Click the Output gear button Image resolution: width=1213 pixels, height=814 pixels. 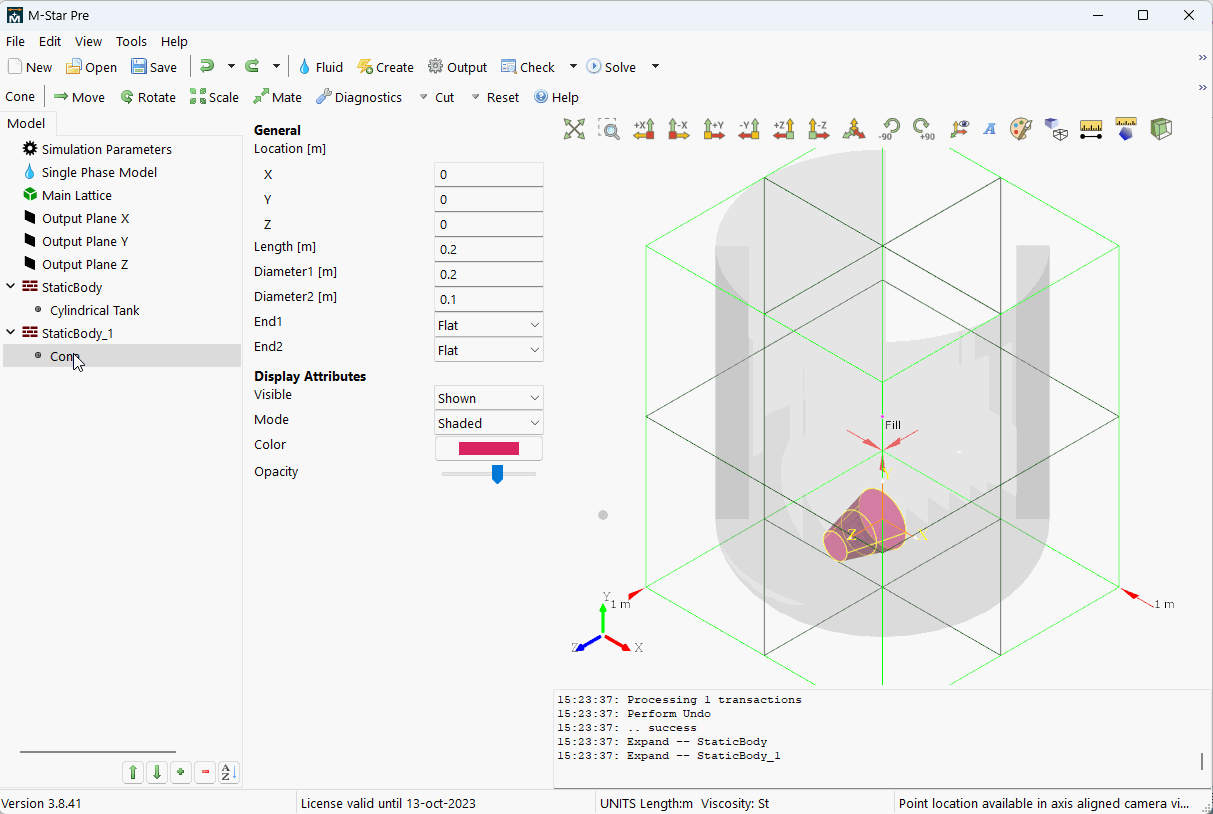457,67
